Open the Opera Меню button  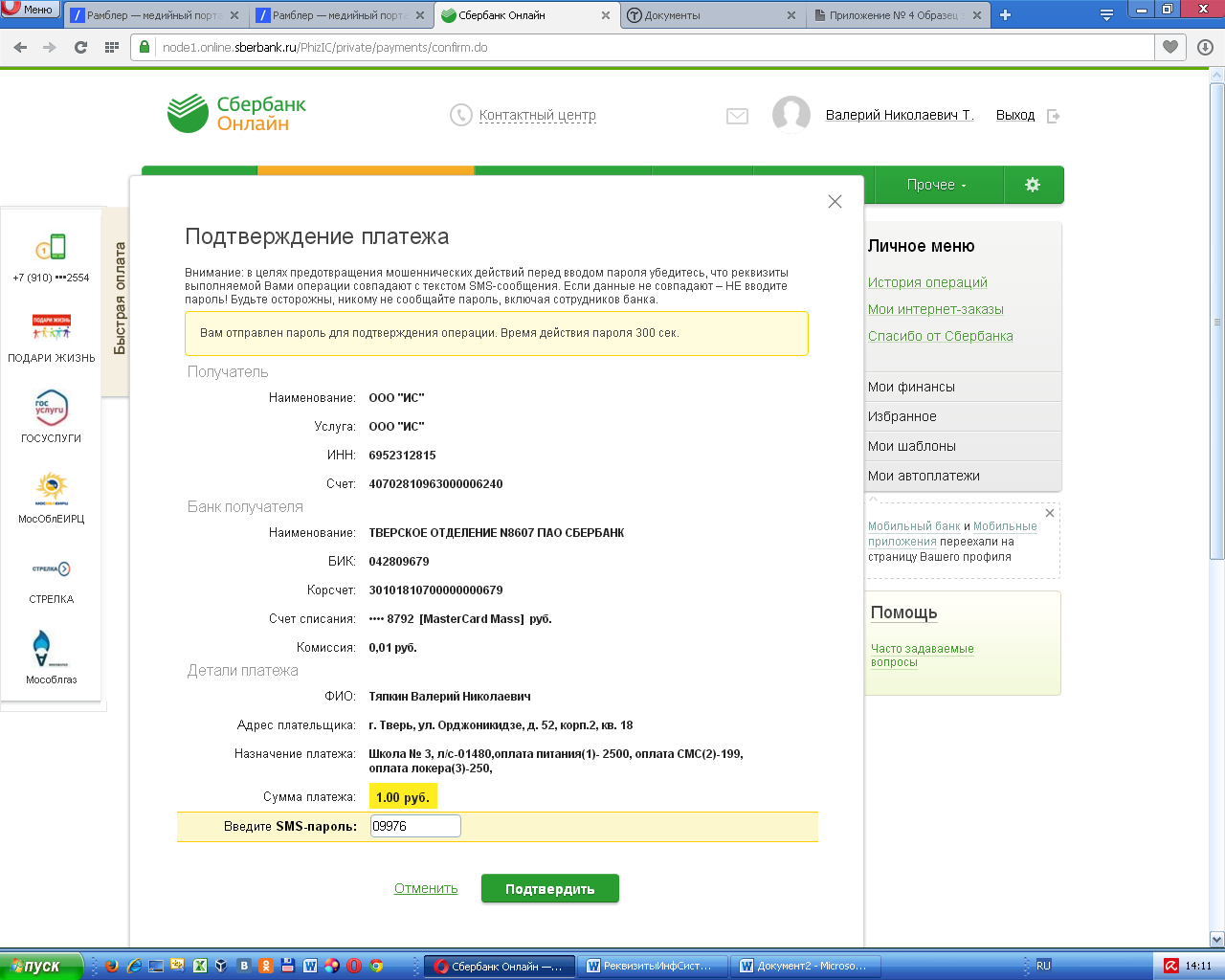coord(31,10)
